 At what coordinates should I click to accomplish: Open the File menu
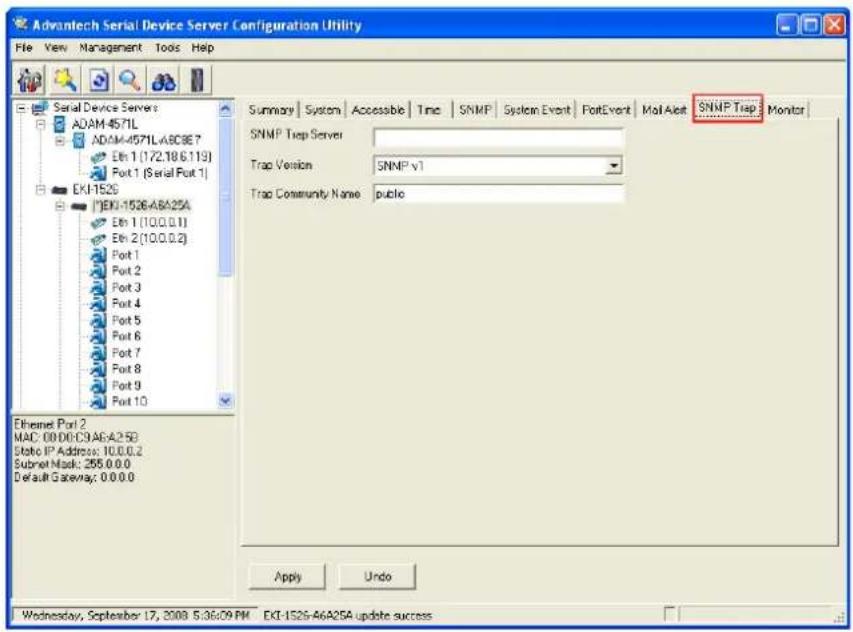23,48
